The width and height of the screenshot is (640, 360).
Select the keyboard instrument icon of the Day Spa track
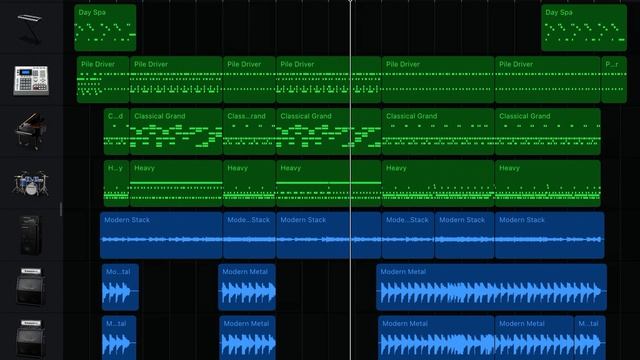pyautogui.click(x=30, y=29)
